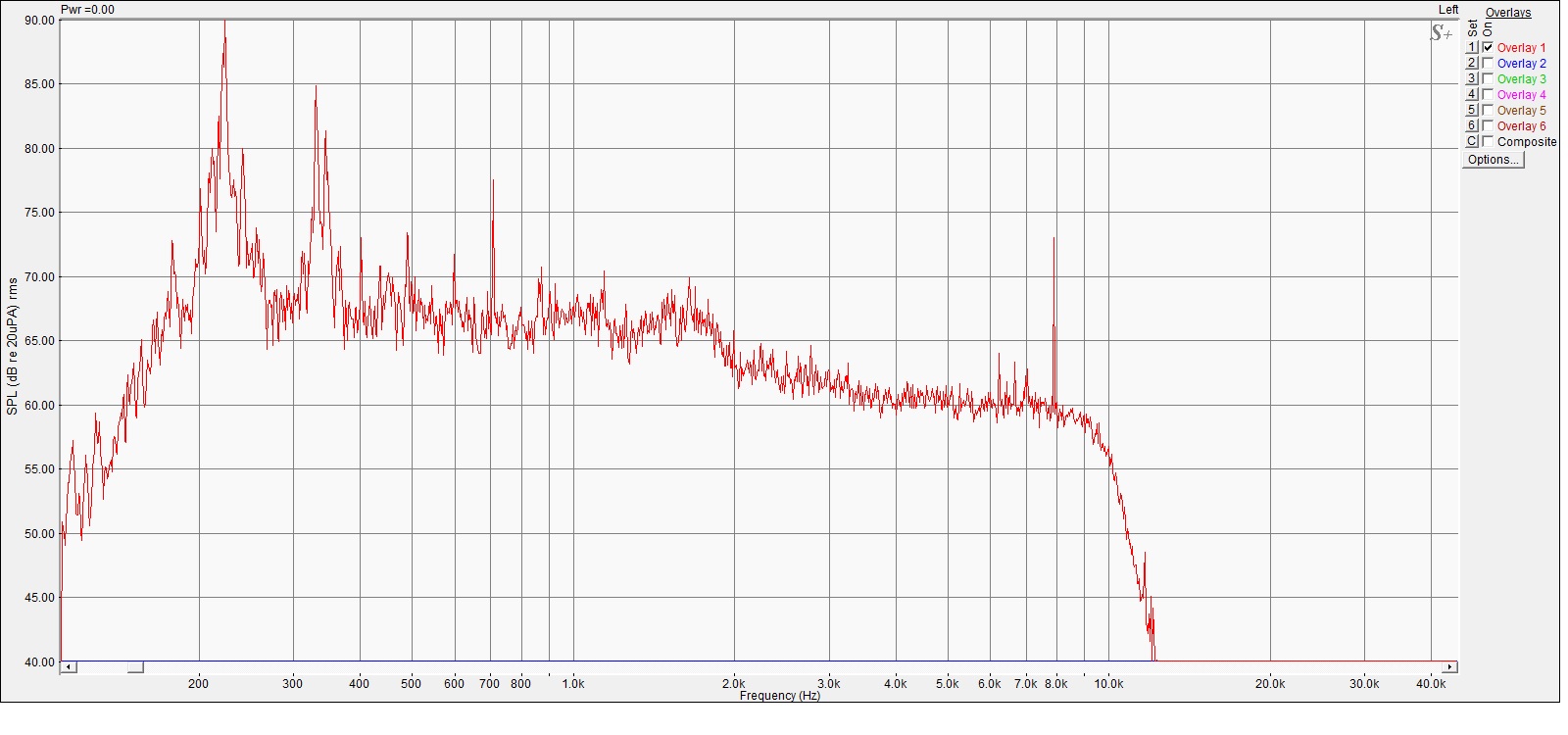Click the Set 4 overlay button

point(1471,94)
